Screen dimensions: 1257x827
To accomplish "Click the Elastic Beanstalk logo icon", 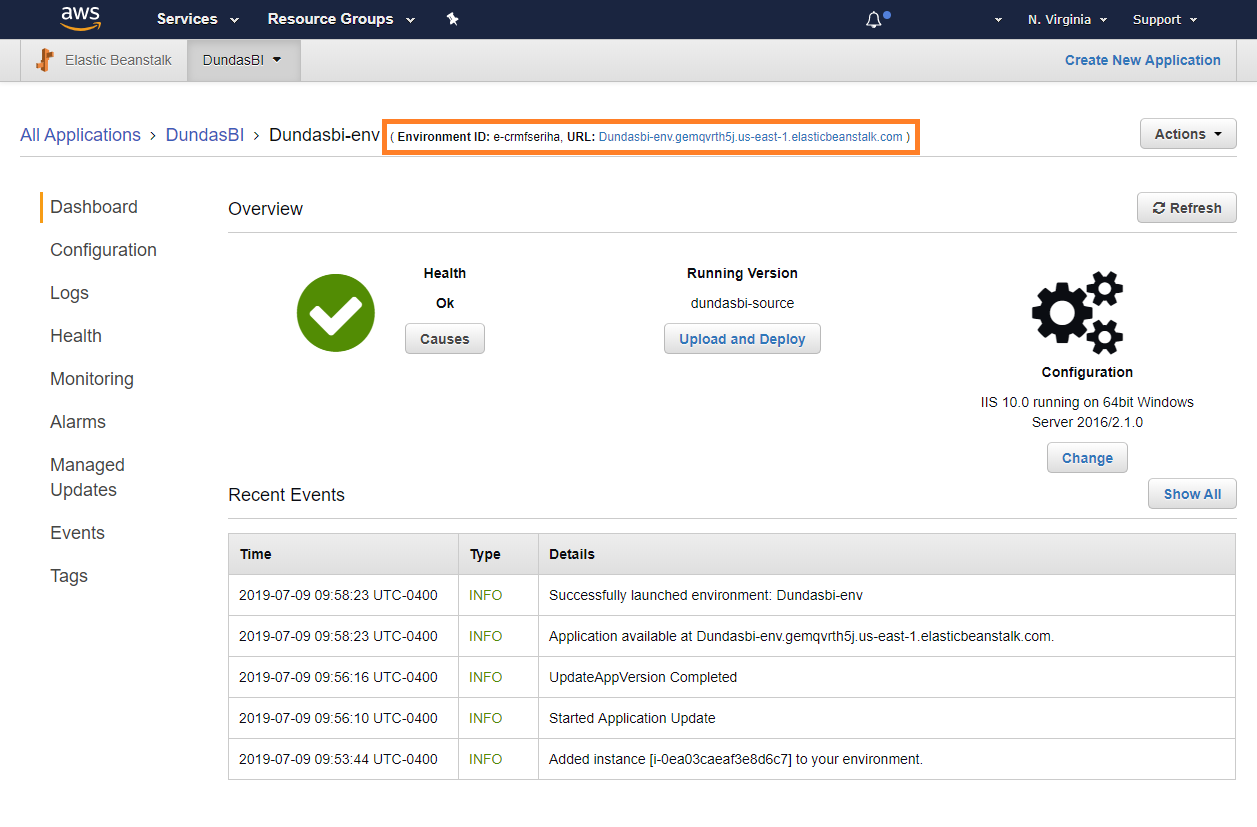I will (x=44, y=59).
